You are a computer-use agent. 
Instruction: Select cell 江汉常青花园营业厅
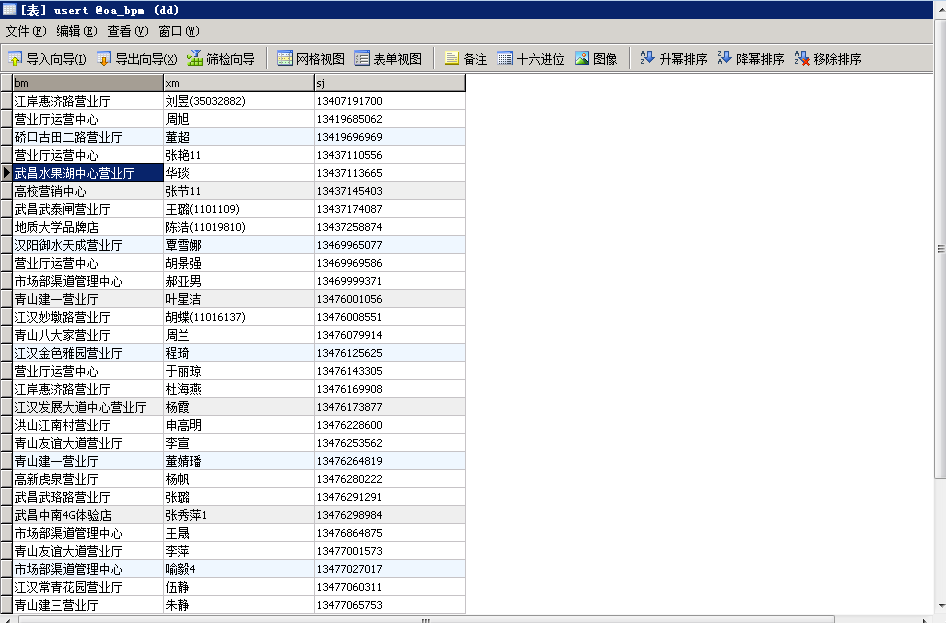[x=88, y=587]
